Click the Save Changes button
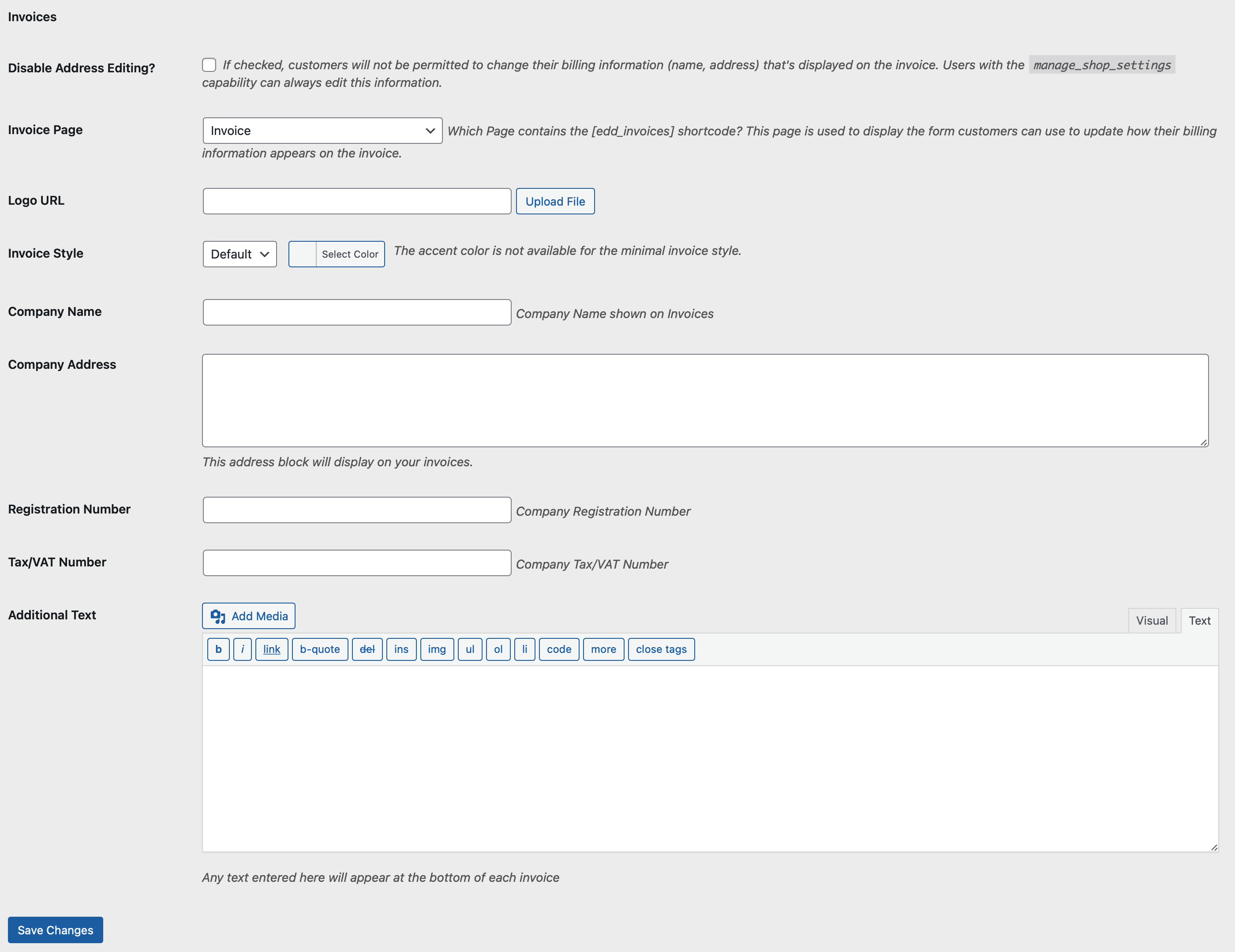Screen dimensions: 1235x952 (x=56, y=930)
